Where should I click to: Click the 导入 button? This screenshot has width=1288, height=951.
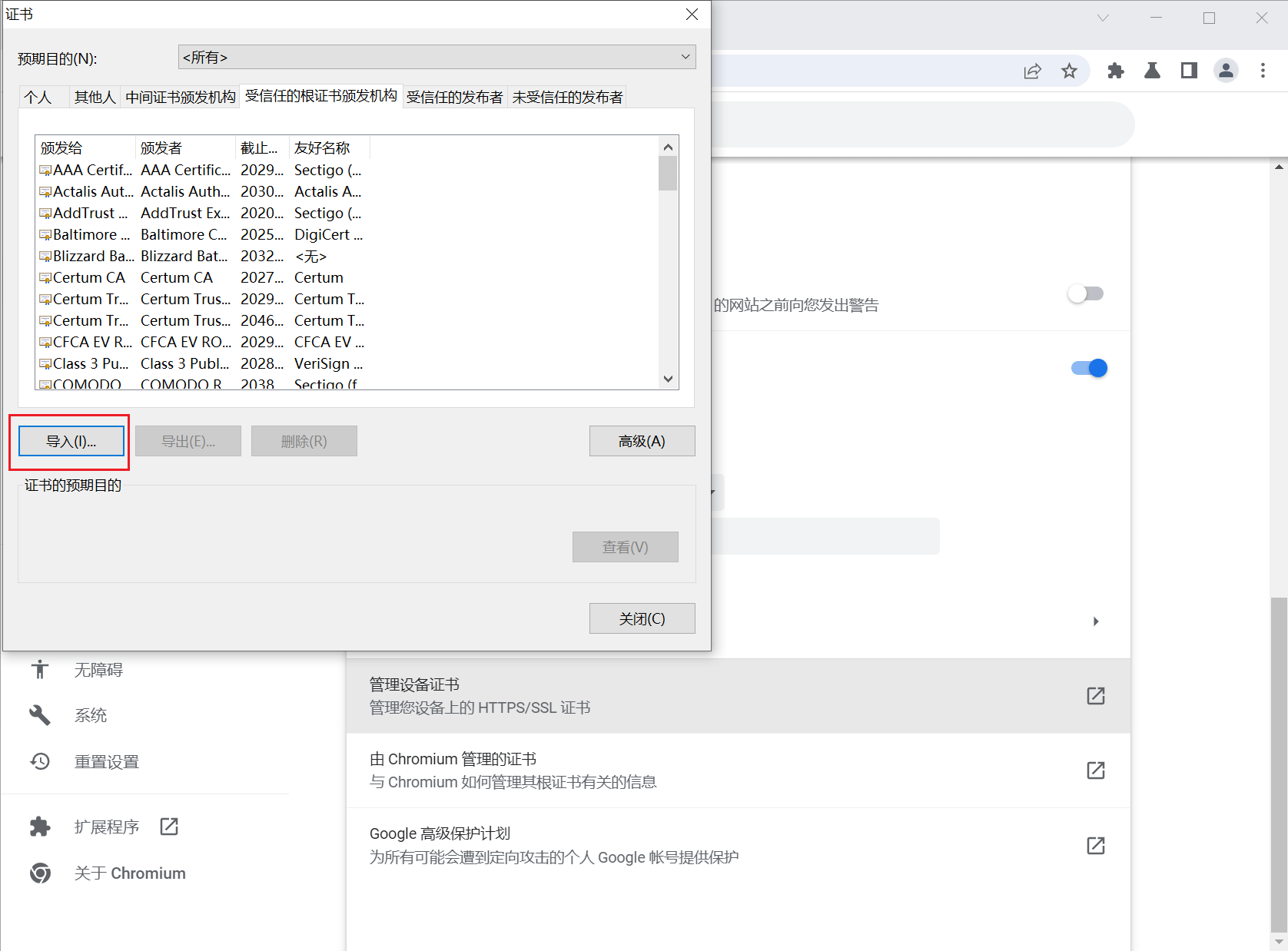[71, 442]
